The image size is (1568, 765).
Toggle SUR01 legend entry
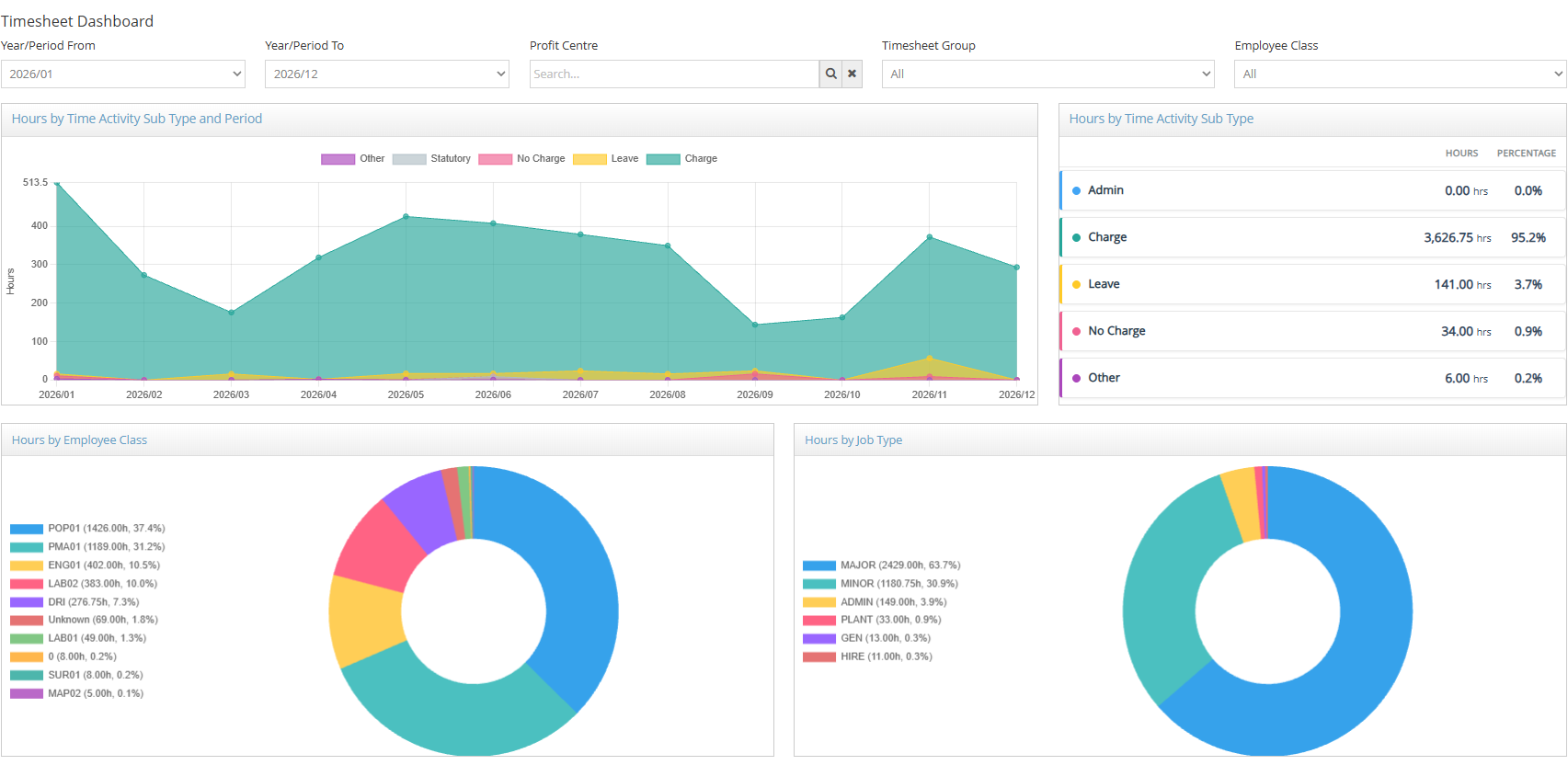[76, 675]
